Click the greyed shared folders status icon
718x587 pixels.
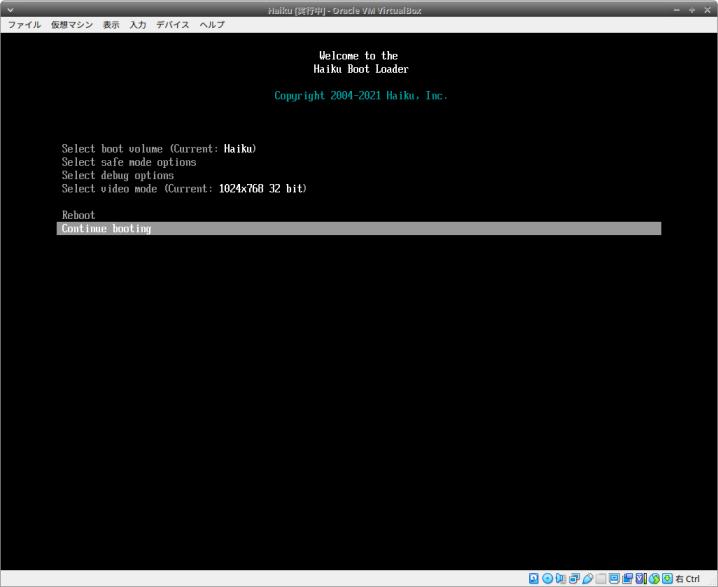point(601,579)
